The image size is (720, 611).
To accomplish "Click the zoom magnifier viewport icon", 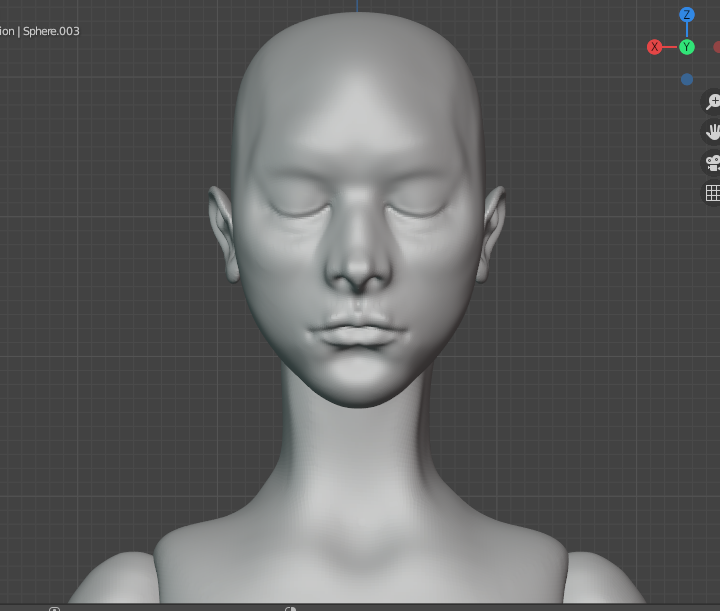I will [713, 101].
